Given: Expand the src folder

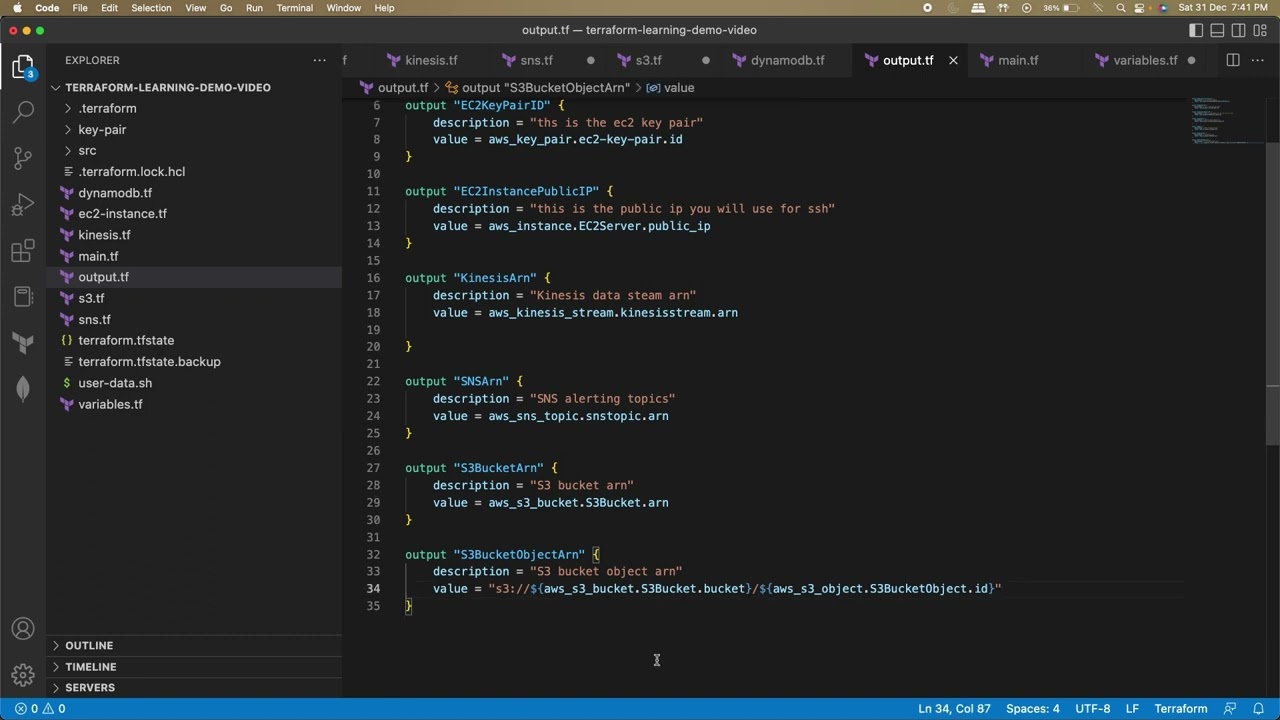Looking at the screenshot, I should (x=88, y=150).
